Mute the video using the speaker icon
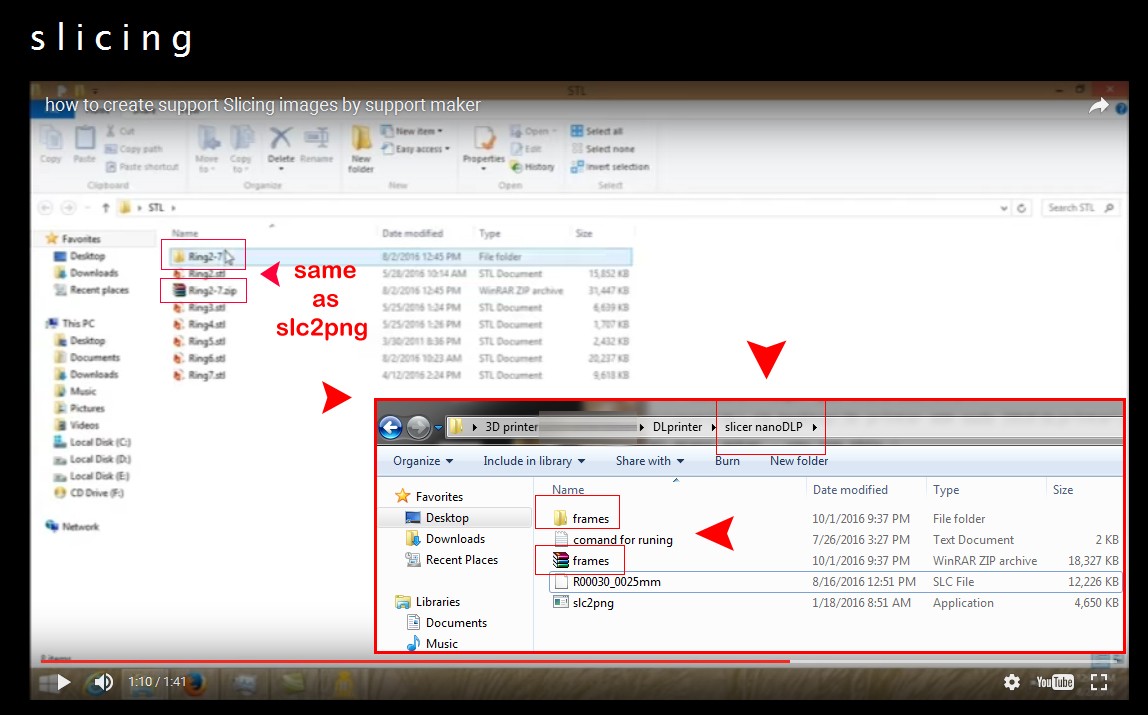Screen dimensions: 1148x715 (x=103, y=682)
